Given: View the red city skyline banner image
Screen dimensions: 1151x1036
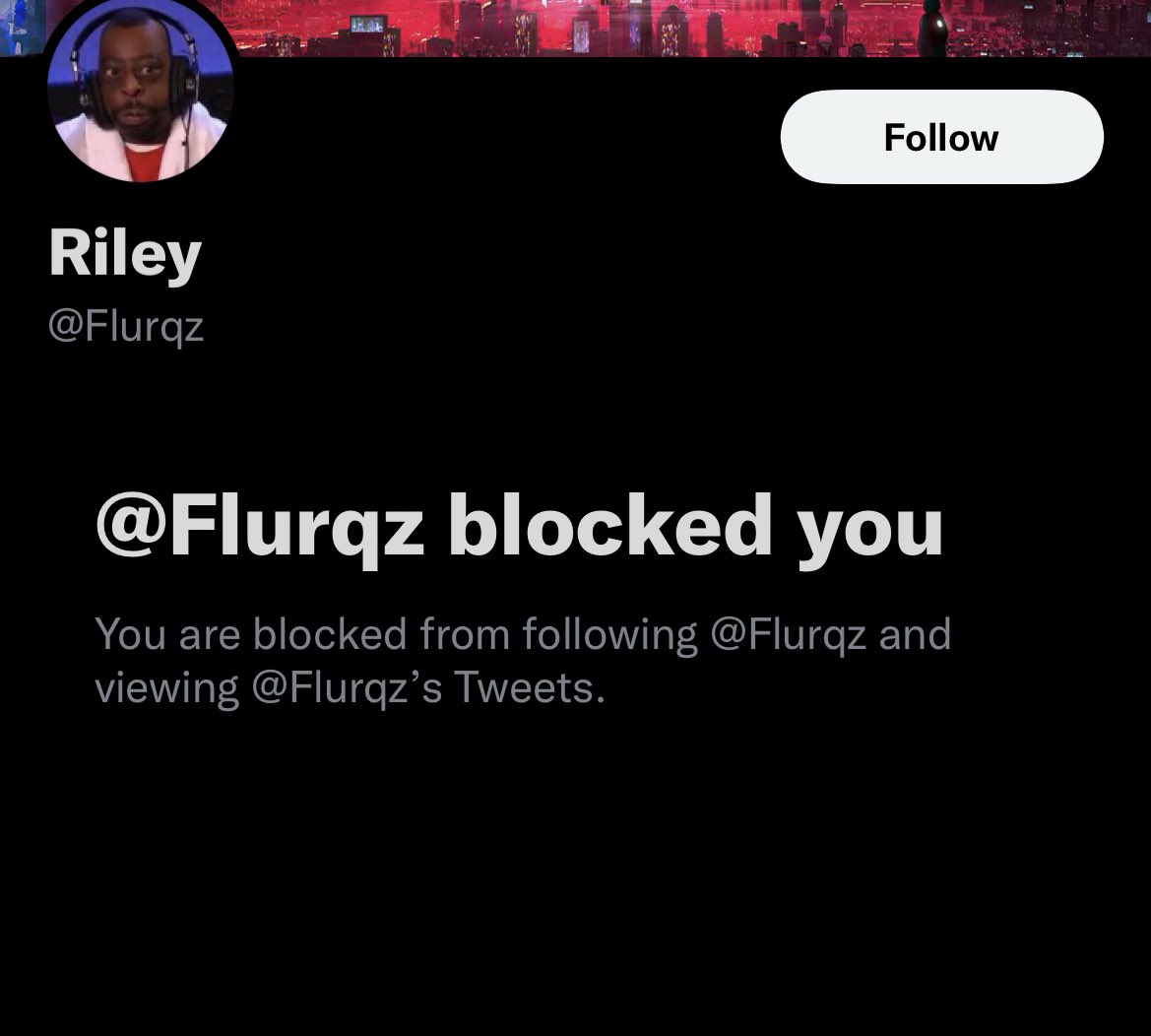Looking at the screenshot, I should [x=575, y=28].
